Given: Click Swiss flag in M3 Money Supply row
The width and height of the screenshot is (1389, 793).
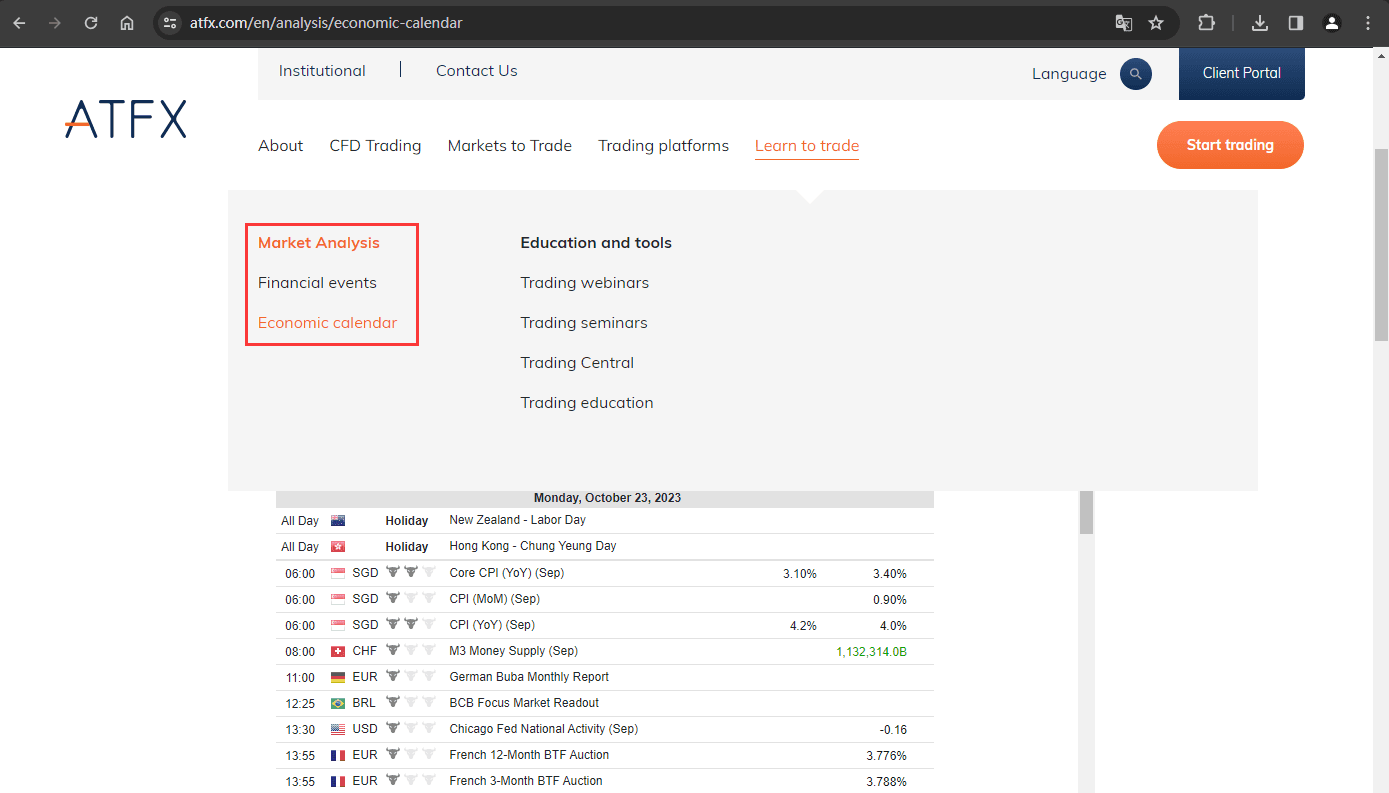Looking at the screenshot, I should point(338,651).
